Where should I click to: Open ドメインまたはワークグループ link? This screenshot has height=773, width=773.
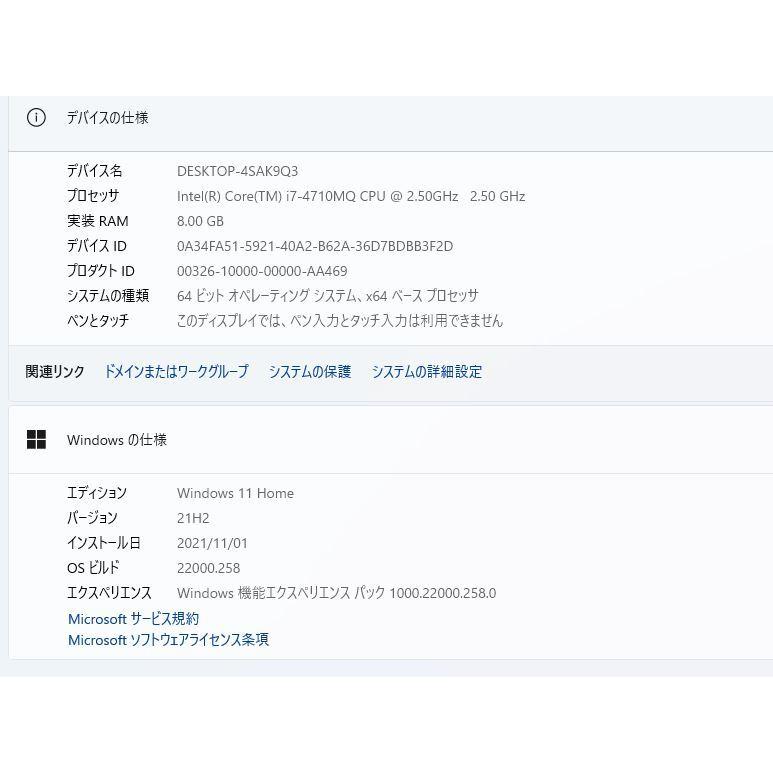[x=176, y=371]
